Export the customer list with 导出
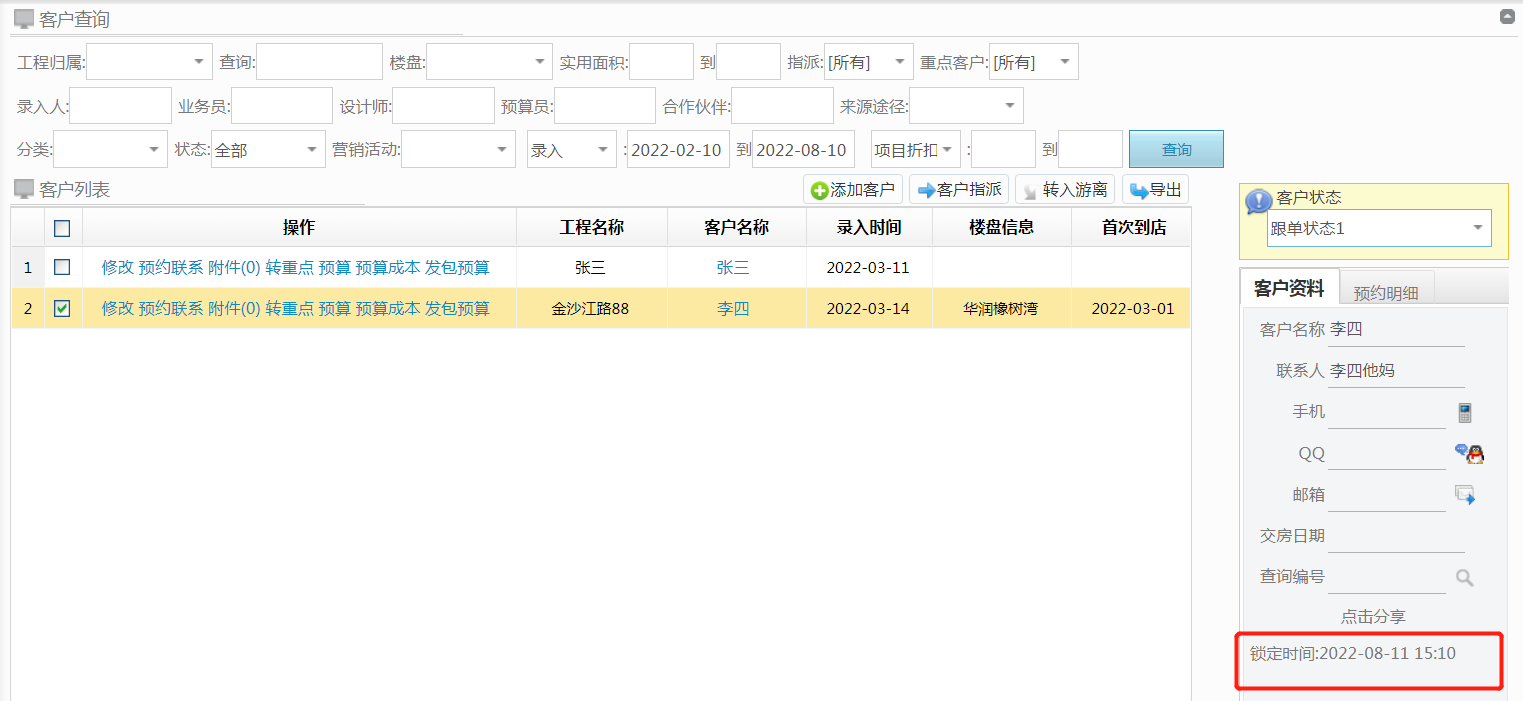 (x=1155, y=190)
